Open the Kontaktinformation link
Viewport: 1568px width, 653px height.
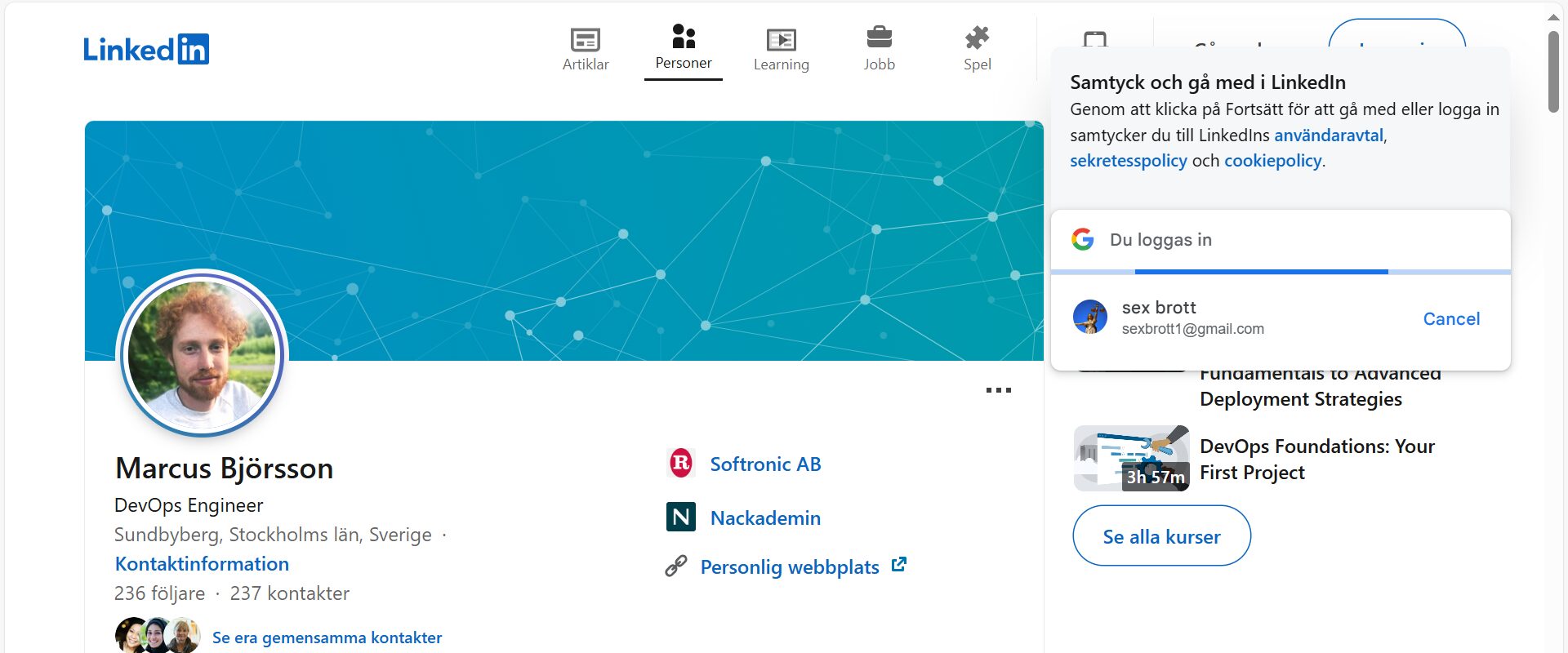202,564
